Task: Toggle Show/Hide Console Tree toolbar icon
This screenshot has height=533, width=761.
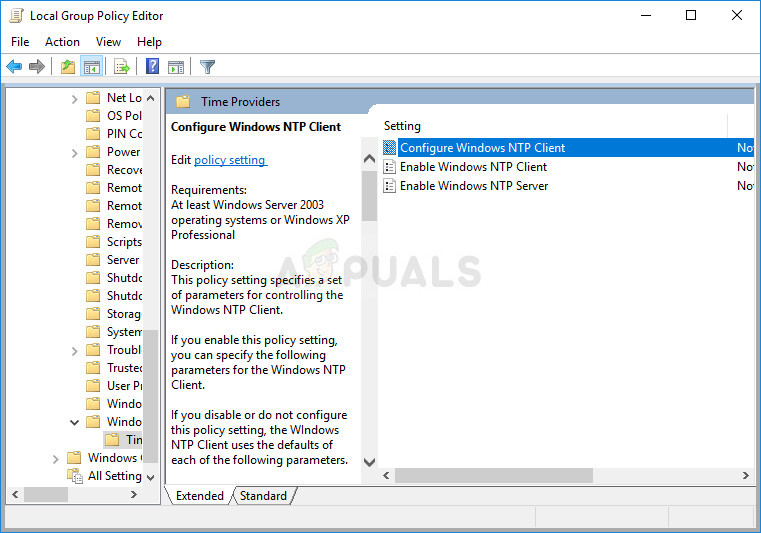Action: click(x=92, y=67)
